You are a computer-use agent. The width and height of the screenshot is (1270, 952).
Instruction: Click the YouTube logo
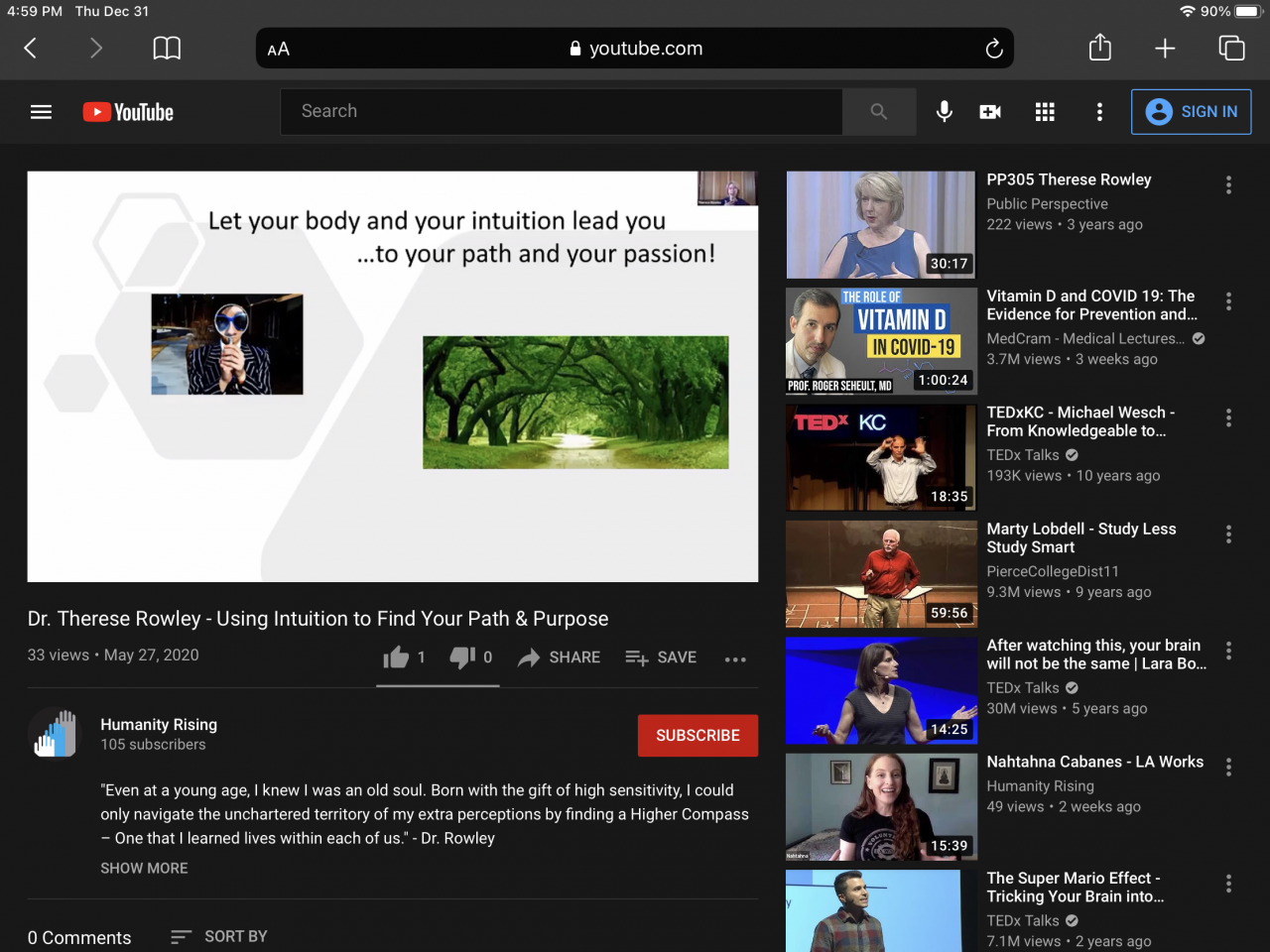point(128,112)
